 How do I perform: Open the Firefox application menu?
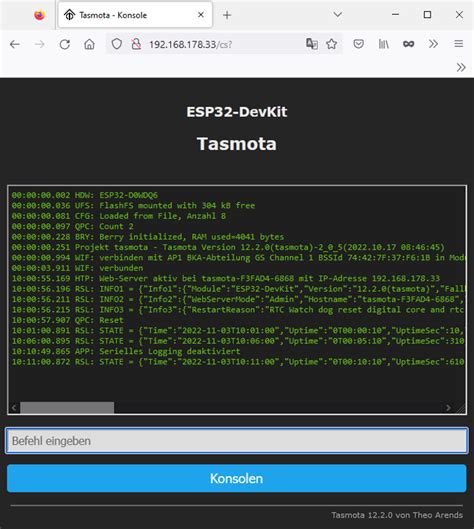point(458,44)
